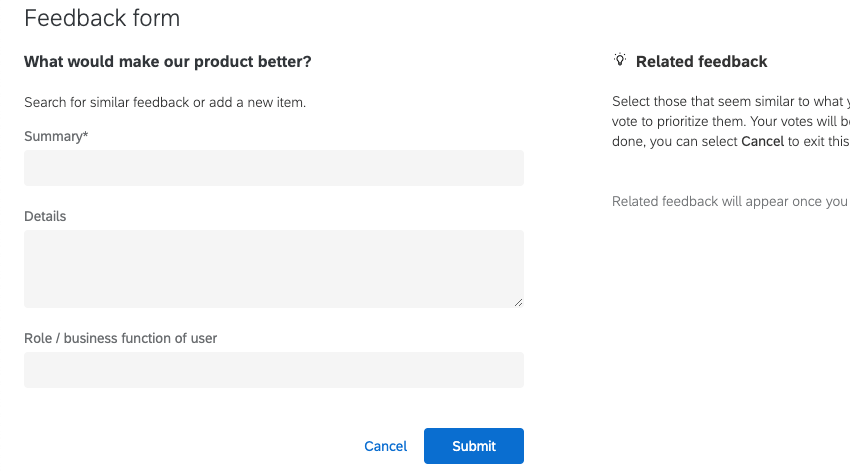Select the Role / business function input

pyautogui.click(x=273, y=370)
